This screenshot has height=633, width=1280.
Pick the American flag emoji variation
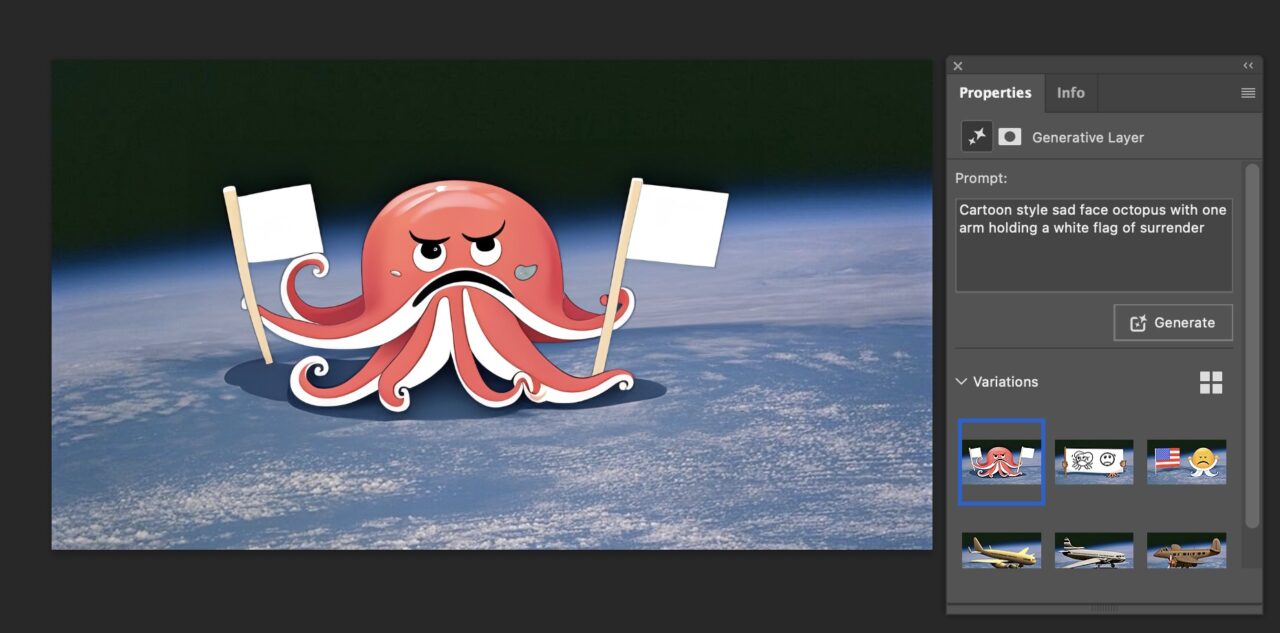[x=1186, y=462]
